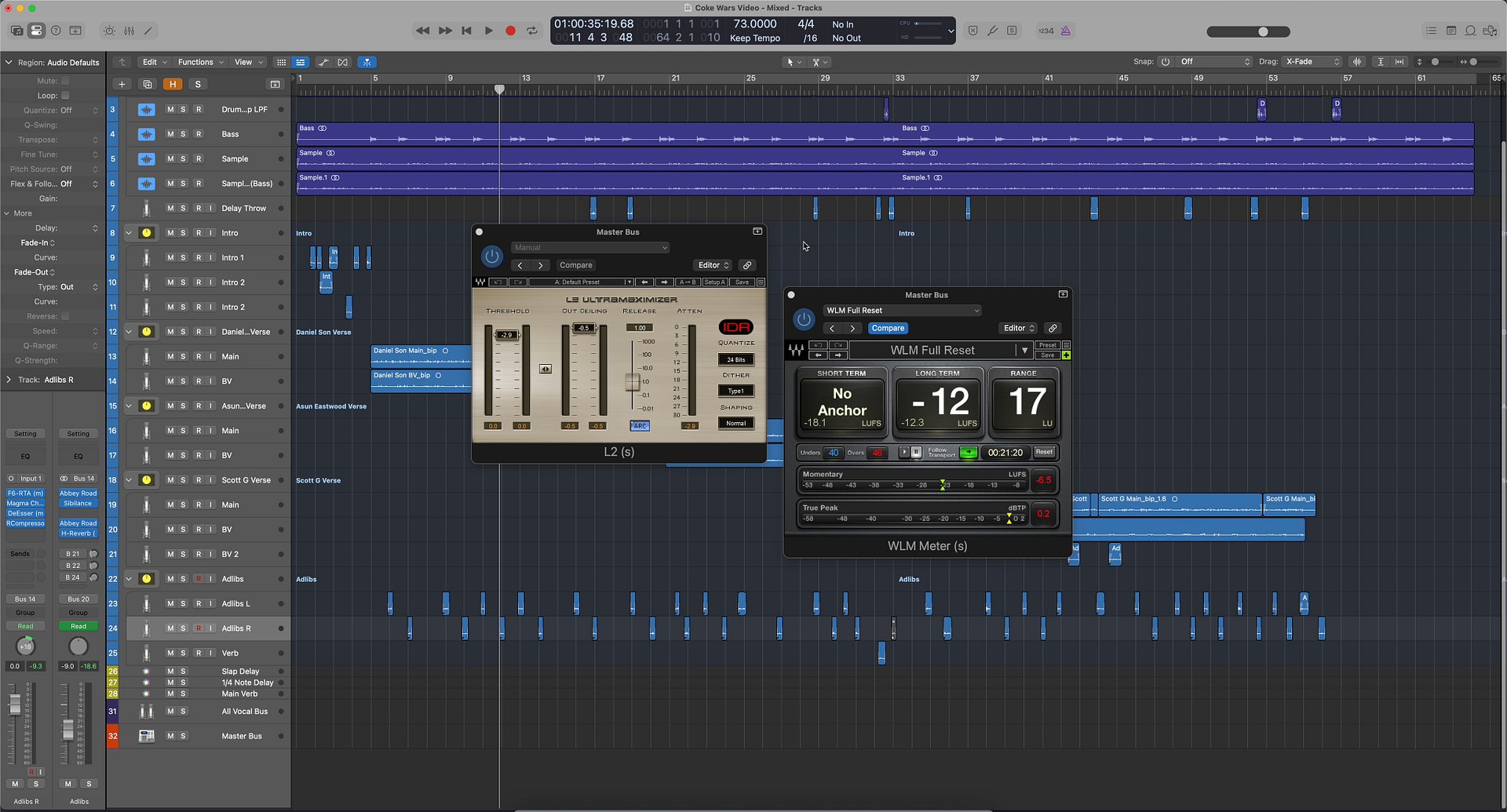Toggle Cycle mode in transport
Image resolution: width=1507 pixels, height=812 pixels.
532,31
